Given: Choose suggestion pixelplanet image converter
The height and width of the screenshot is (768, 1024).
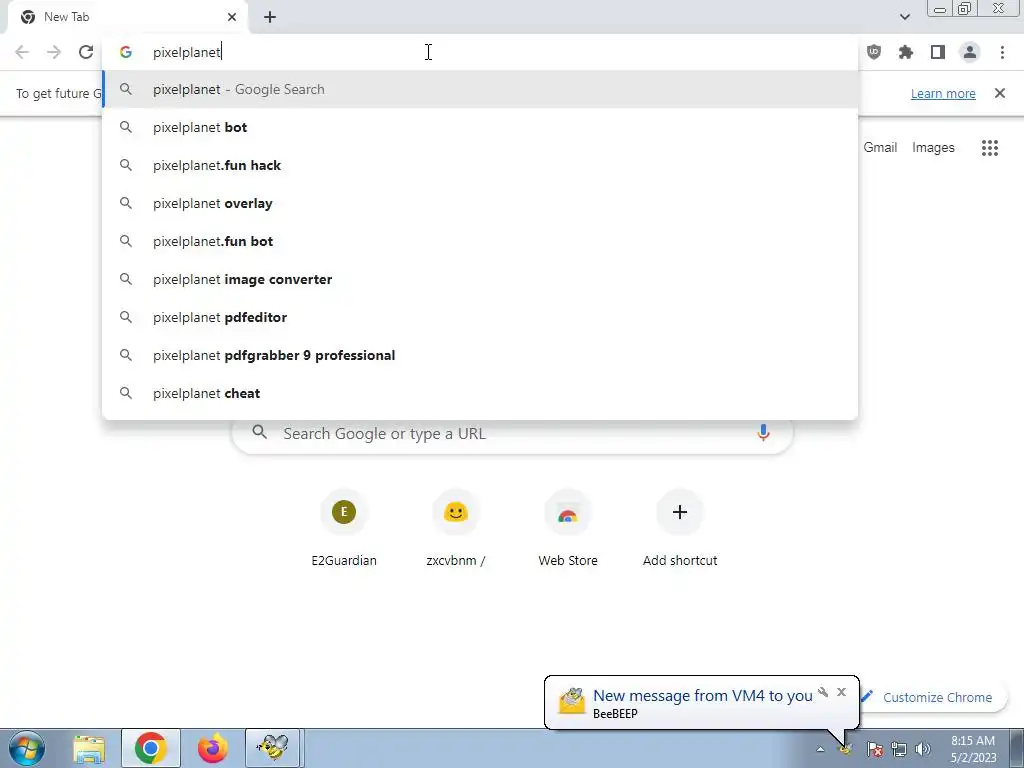Looking at the screenshot, I should pyautogui.click(x=480, y=279).
